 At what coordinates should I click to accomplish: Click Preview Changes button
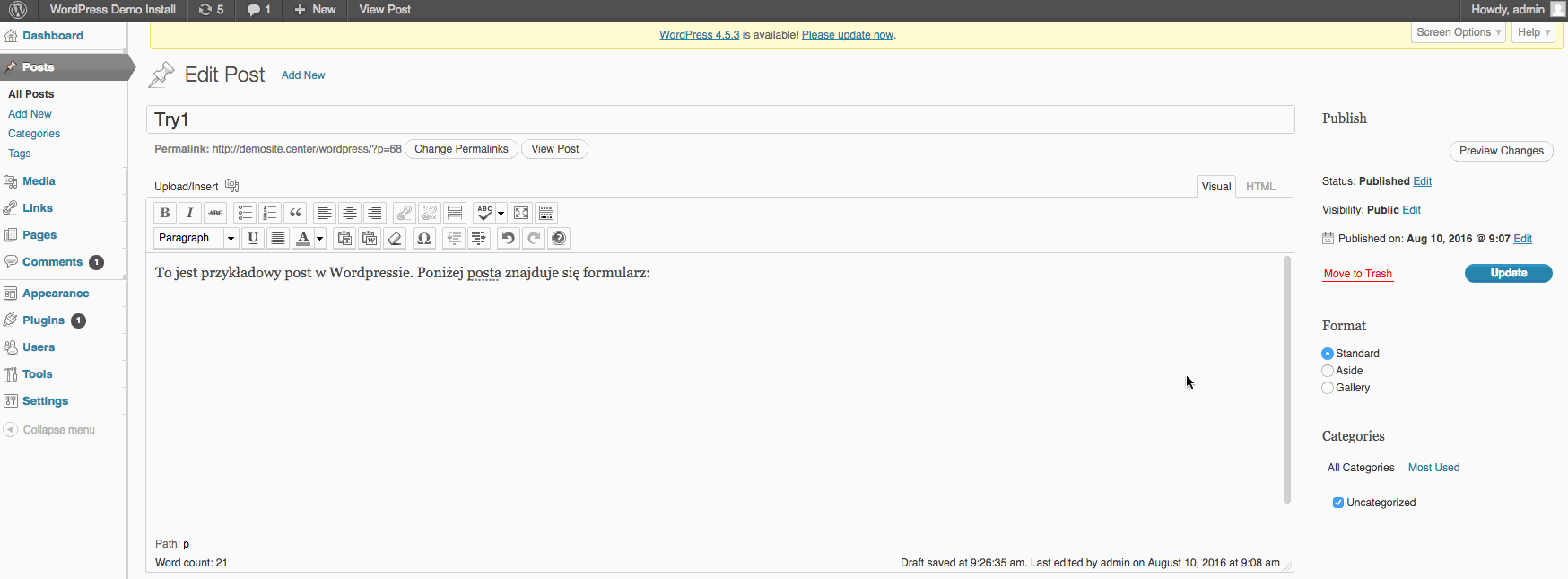1502,151
